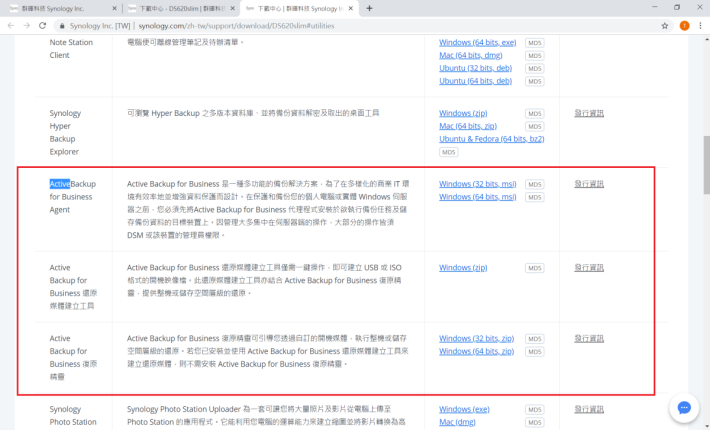Screen dimensions: 710x430
Task: Open release notes for recovery media creator
Action: pos(589,268)
